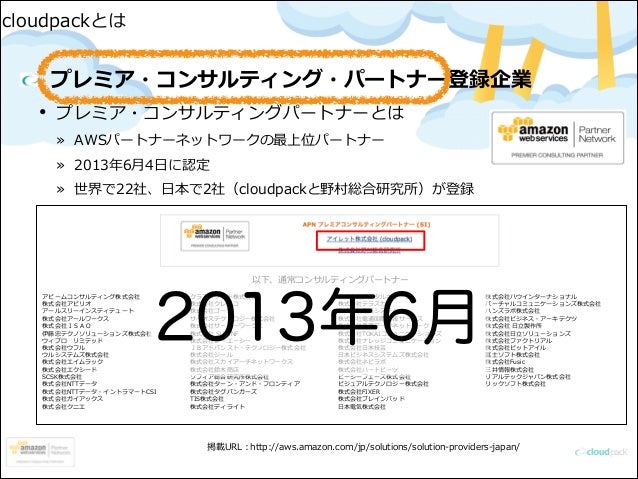Click 'リアルテックジャパン株式会社' entry

pyautogui.click(x=528, y=377)
